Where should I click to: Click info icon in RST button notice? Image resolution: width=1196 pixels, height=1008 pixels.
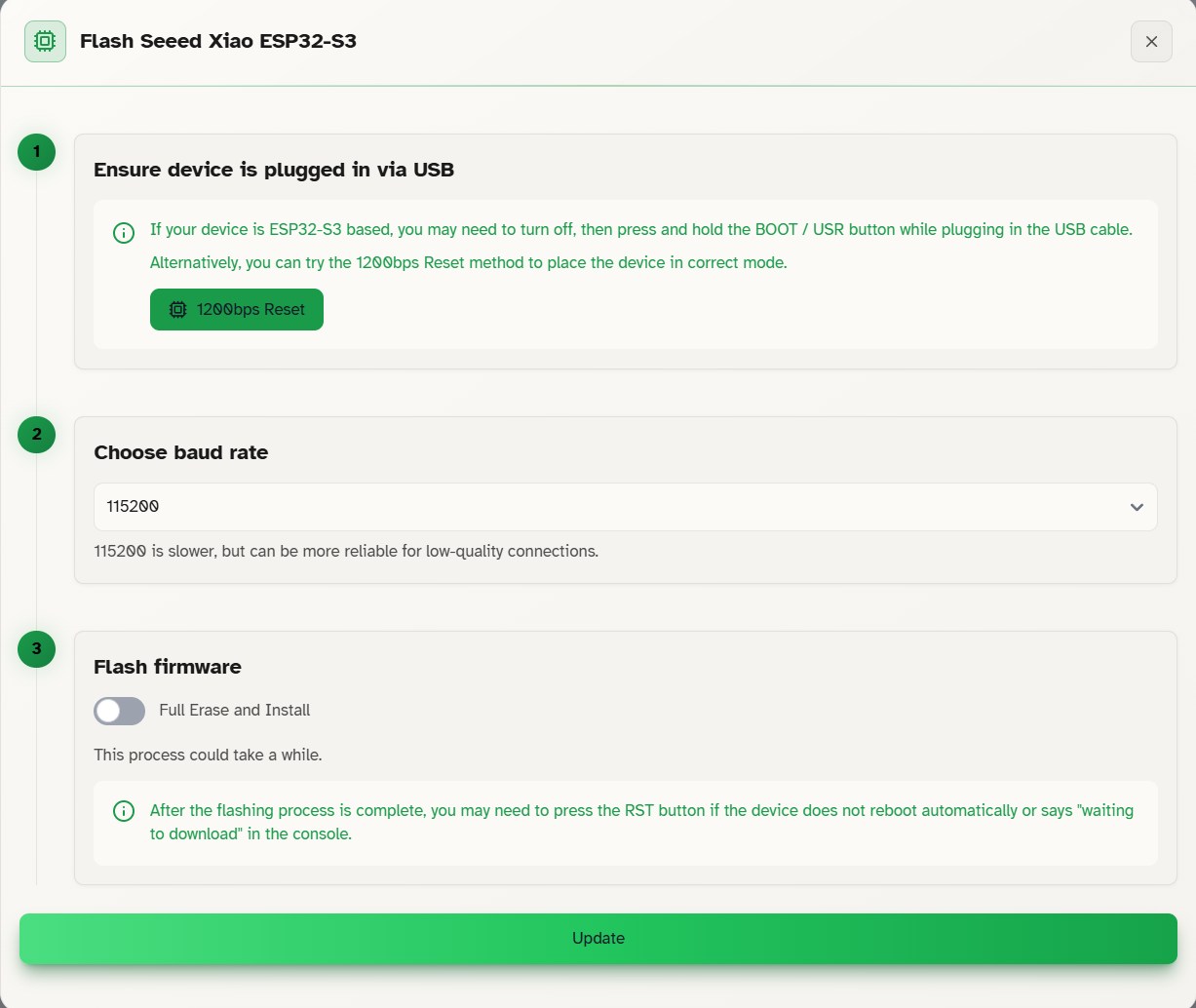[x=124, y=811]
